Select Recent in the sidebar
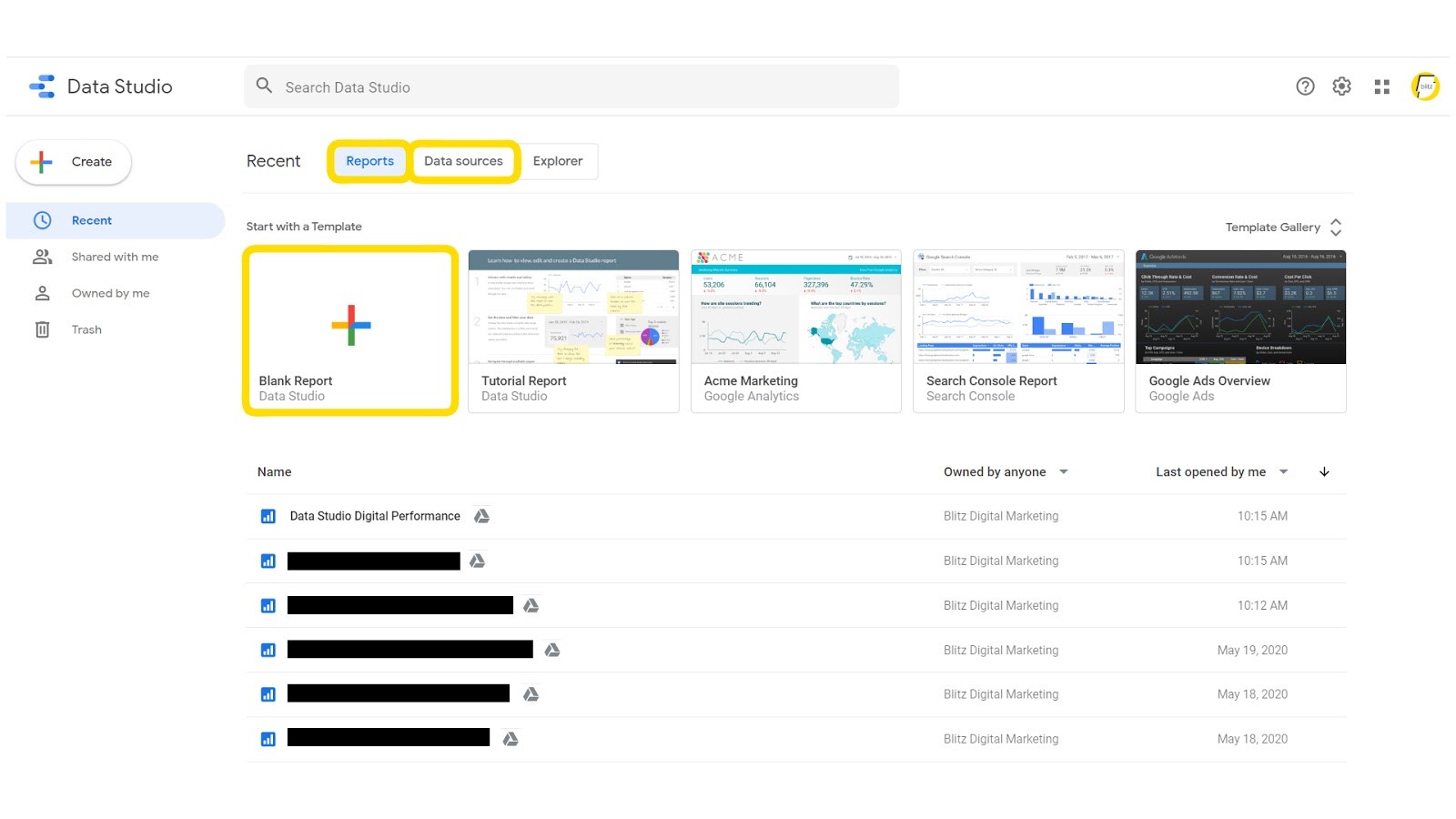1456x819 pixels. tap(116, 220)
